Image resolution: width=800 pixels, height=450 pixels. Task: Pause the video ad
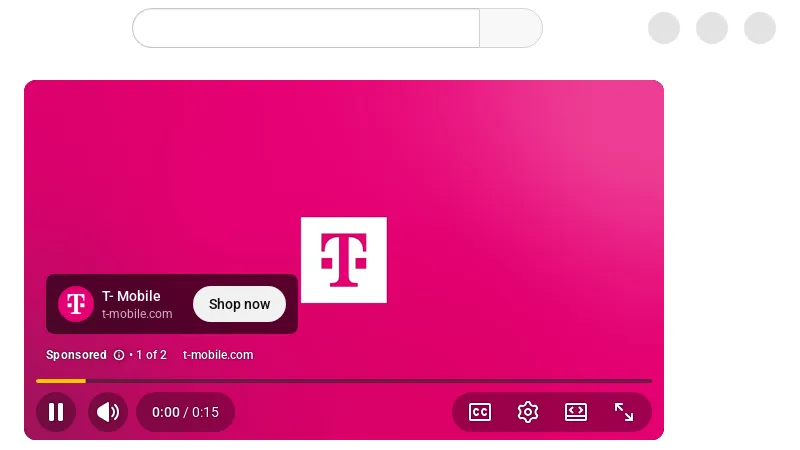(x=56, y=412)
